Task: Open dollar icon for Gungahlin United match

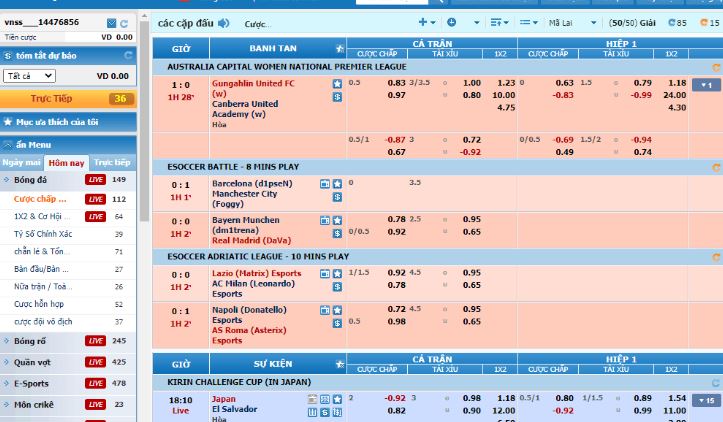Action: click(x=338, y=97)
